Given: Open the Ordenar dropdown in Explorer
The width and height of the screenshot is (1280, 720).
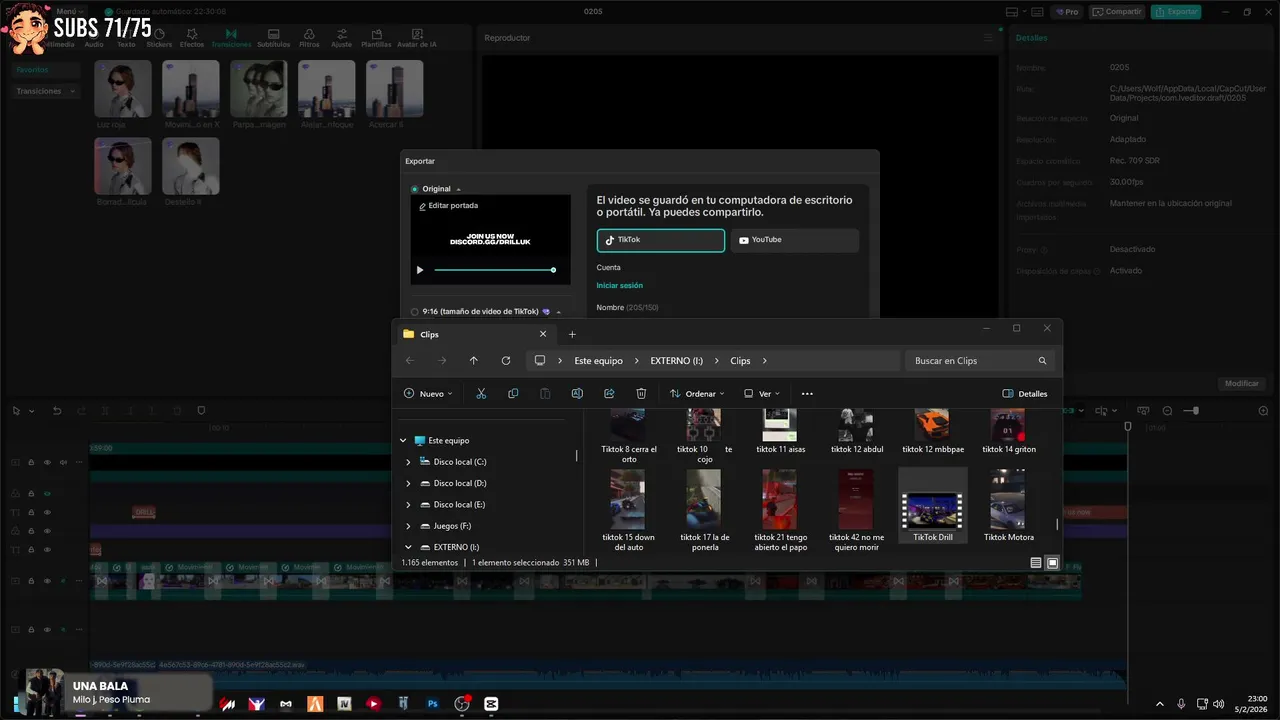Looking at the screenshot, I should 697,394.
